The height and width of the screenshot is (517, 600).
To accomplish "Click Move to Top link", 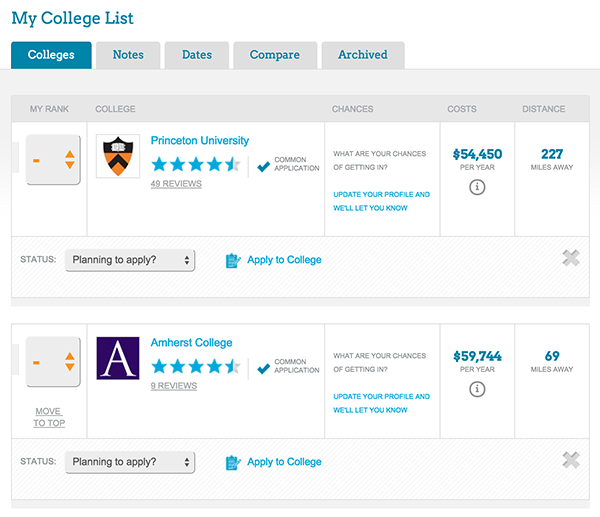I will point(49,417).
